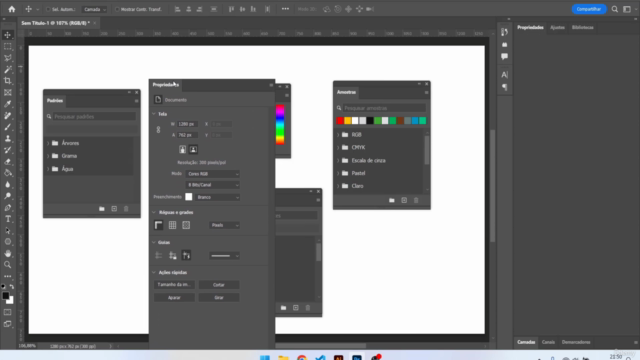Viewport: 640px width, 360px height.
Task: Switch to the Canais tab
Action: (548, 342)
